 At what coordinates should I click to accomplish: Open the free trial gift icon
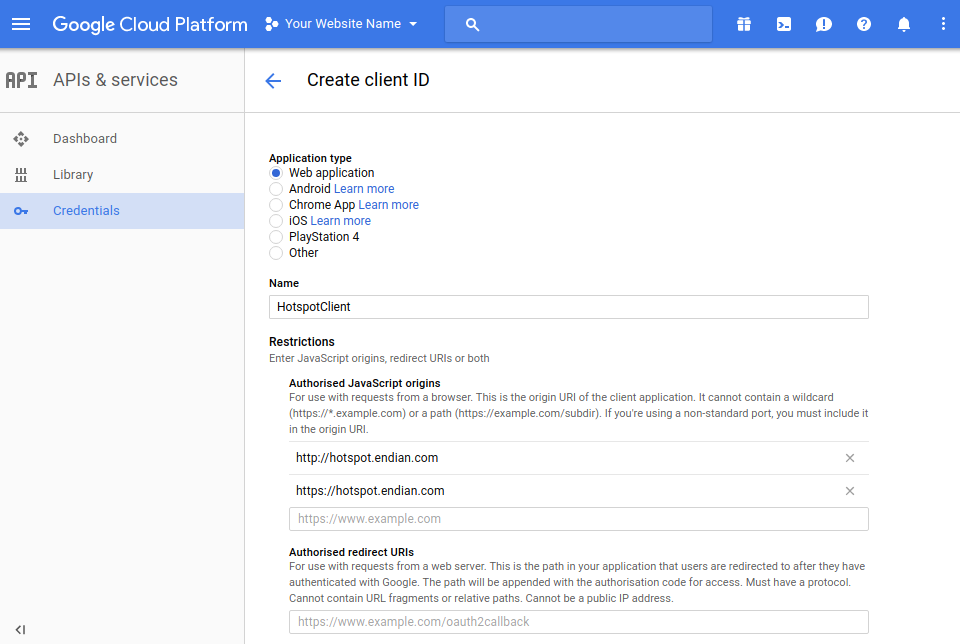(x=744, y=24)
